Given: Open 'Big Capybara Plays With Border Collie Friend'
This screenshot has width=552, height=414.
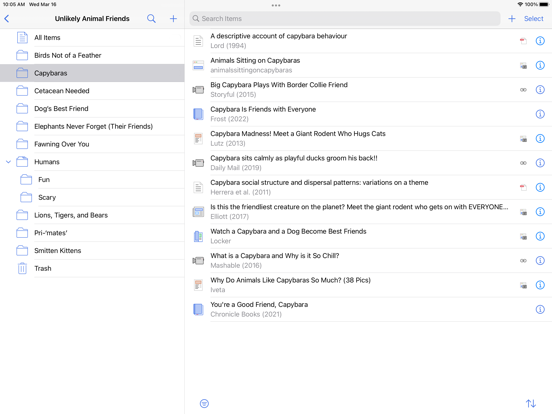Looking at the screenshot, I should pyautogui.click(x=368, y=90).
